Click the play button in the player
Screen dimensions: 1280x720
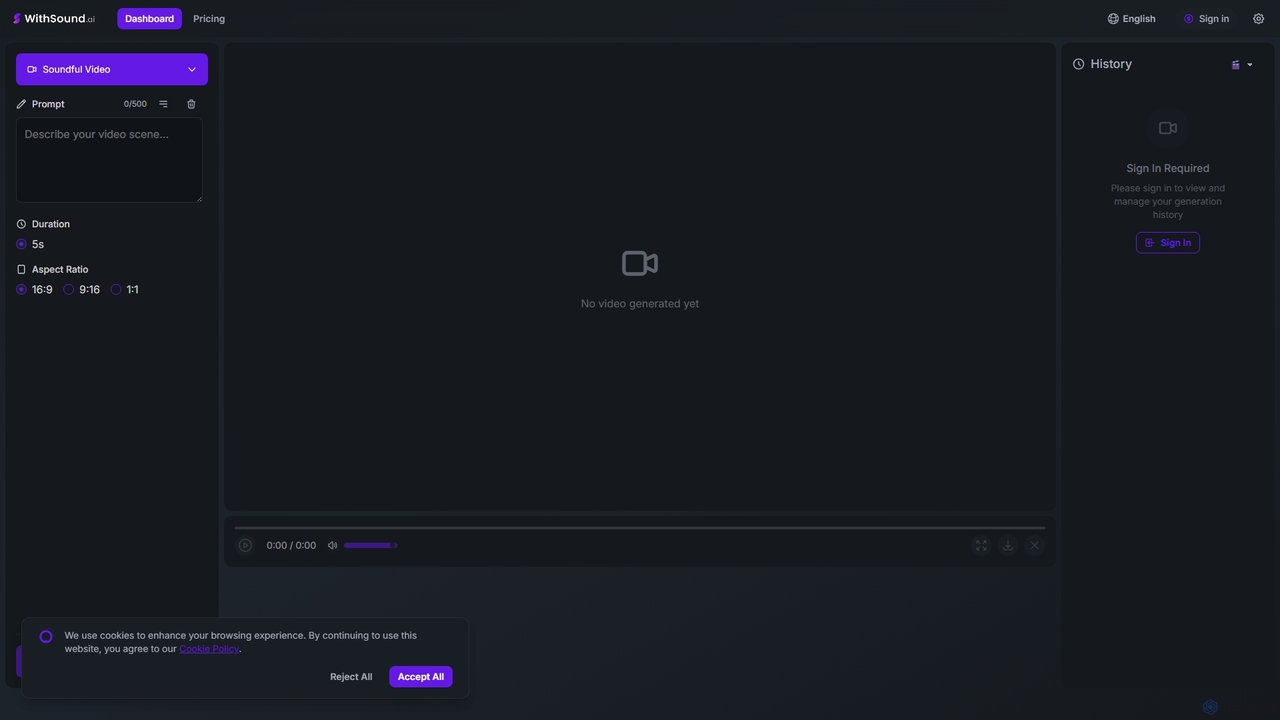point(245,545)
